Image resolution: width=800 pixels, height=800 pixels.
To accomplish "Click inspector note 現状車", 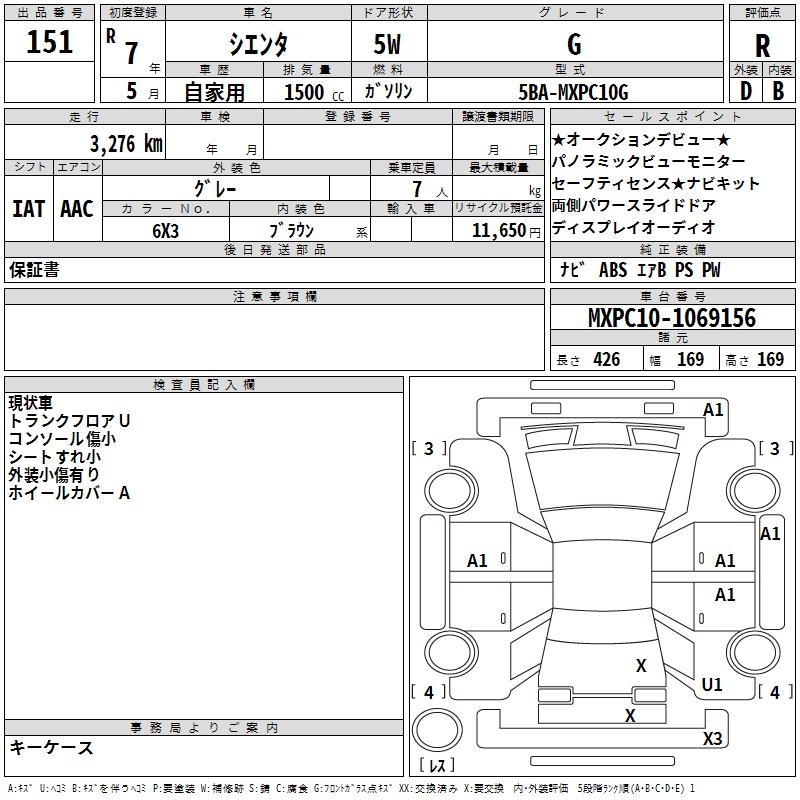I will [x=31, y=403].
